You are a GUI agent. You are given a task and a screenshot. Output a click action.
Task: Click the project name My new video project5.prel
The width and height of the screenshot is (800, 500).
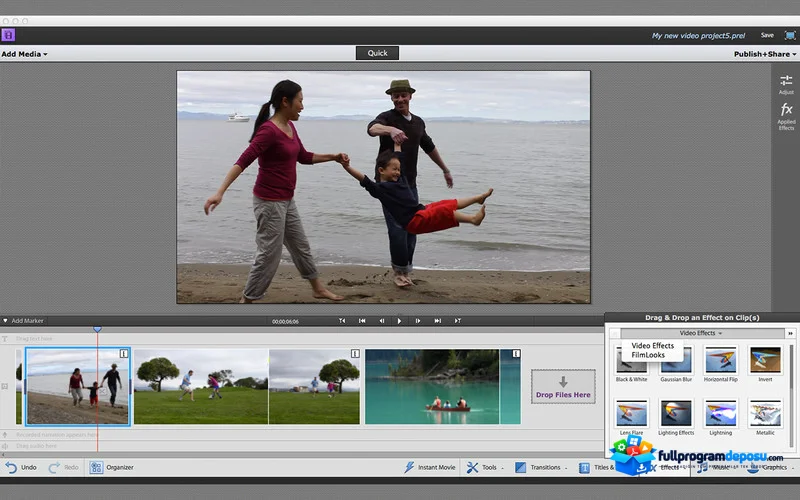tap(698, 36)
